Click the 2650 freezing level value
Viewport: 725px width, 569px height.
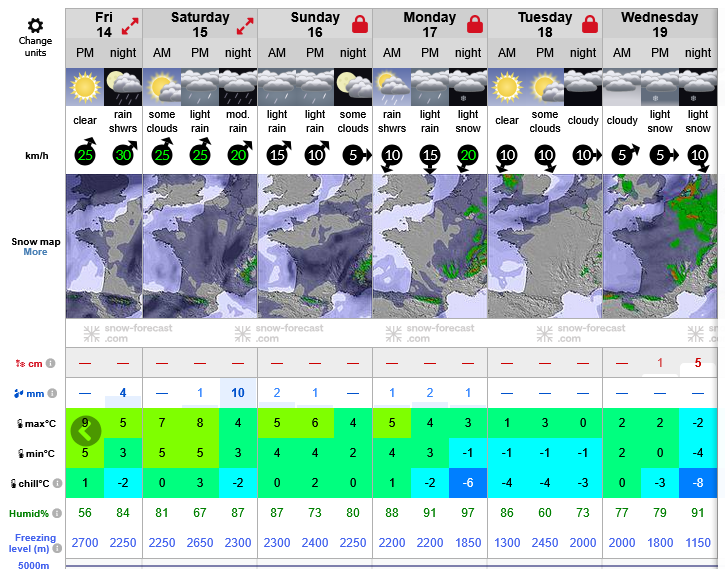200,543
